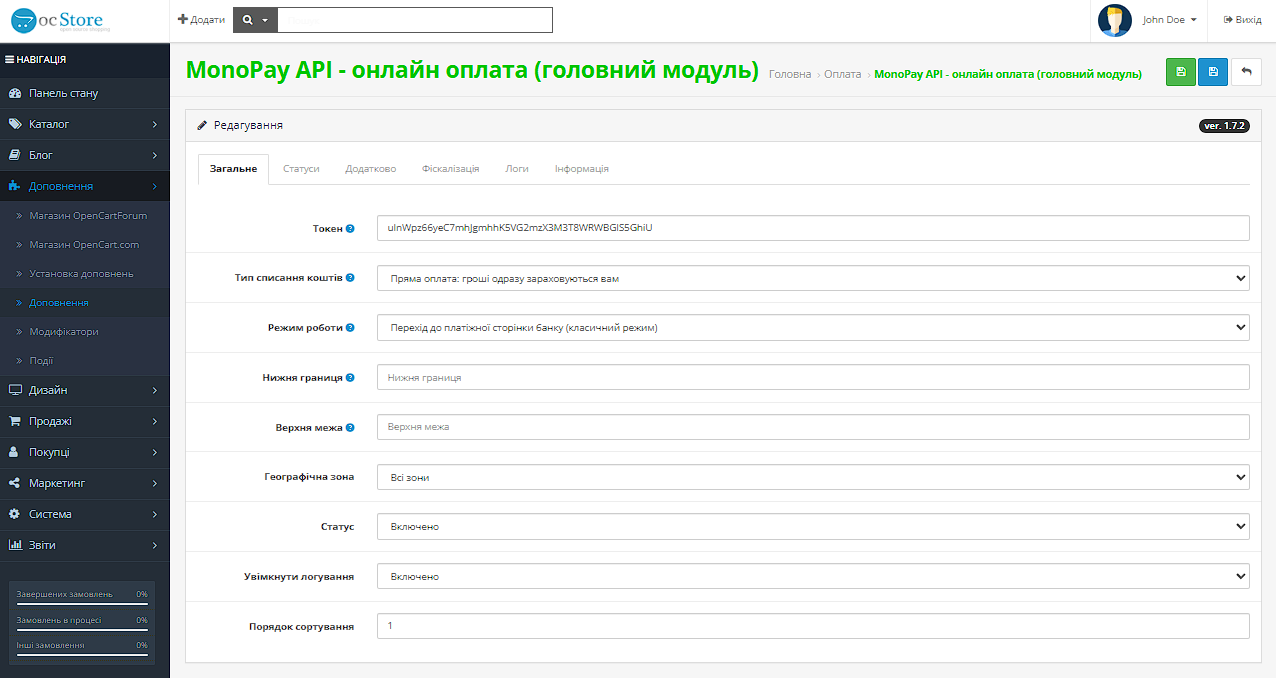Viewport: 1276px width, 678px height.
Task: Open the John Doe user menu
Action: click(x=1169, y=20)
